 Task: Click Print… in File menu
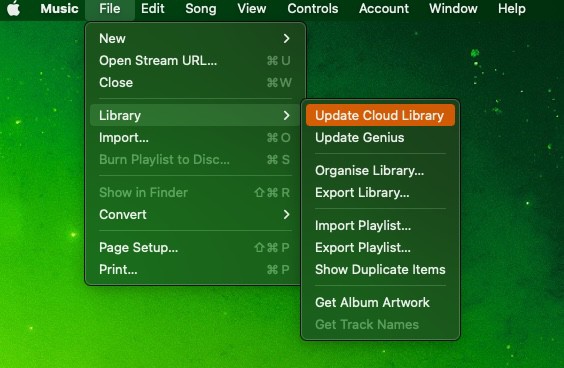click(195, 269)
